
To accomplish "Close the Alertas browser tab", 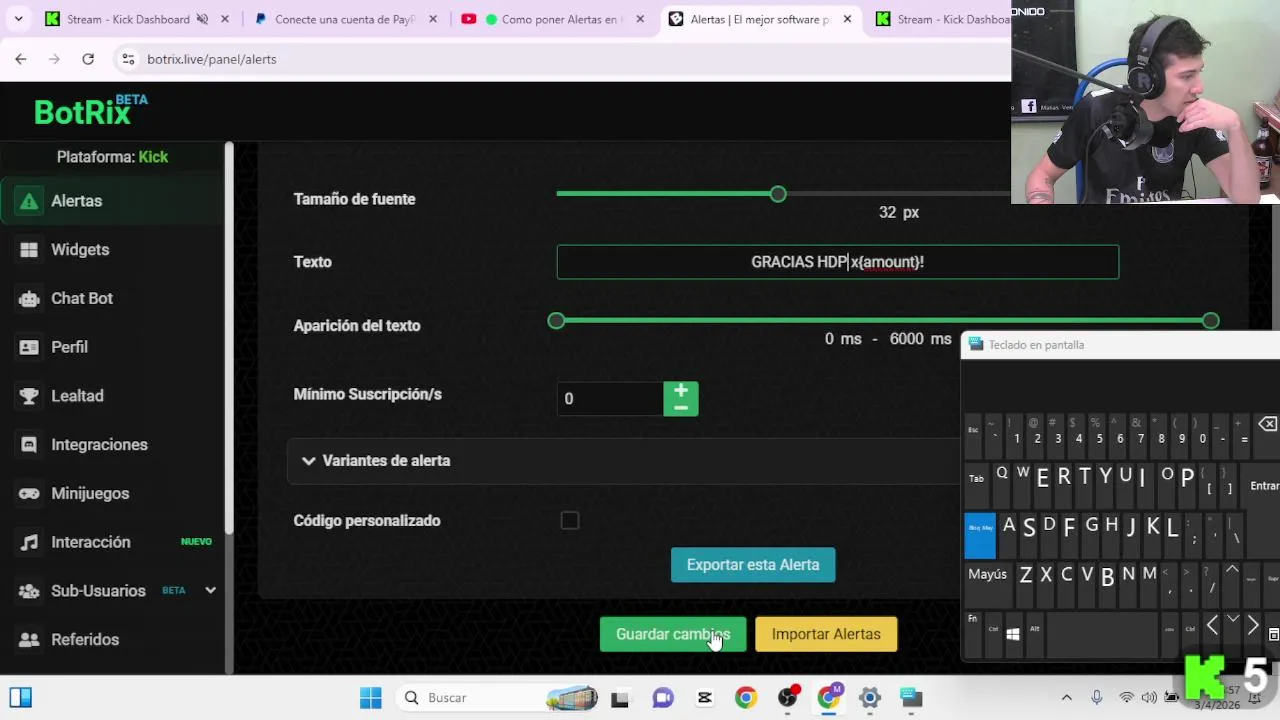I will [847, 19].
